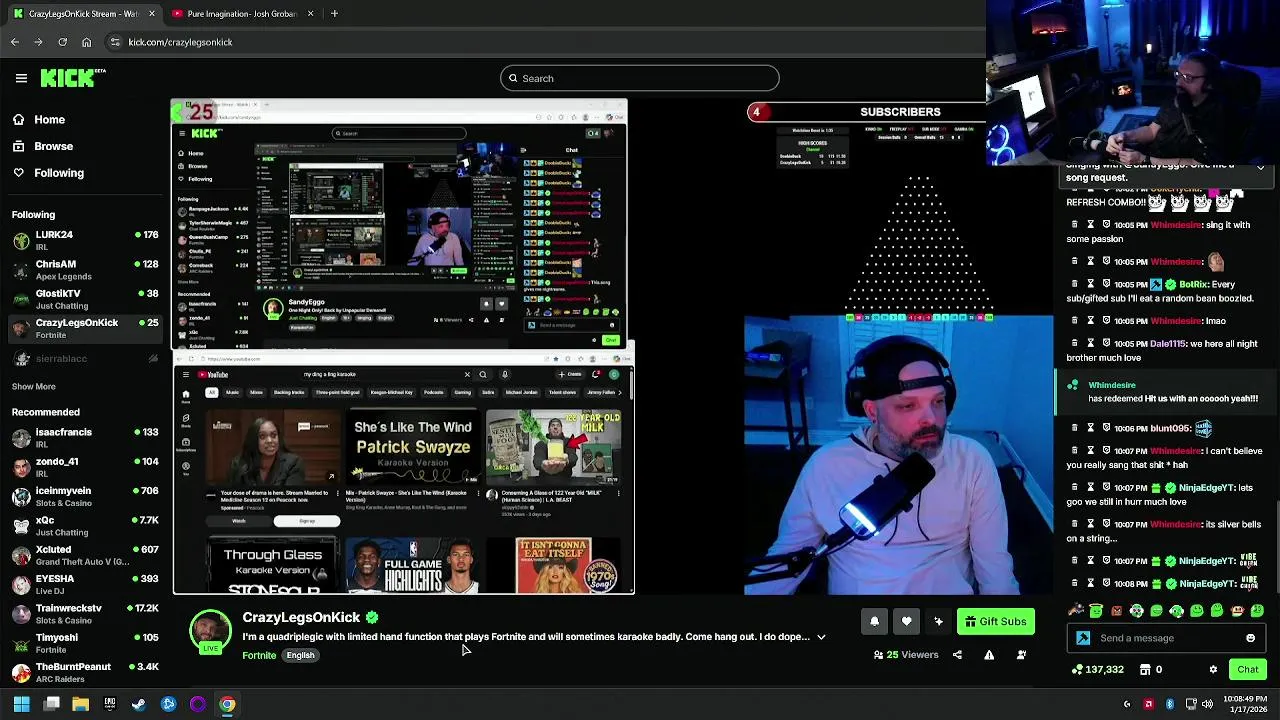Click the CrazyLegsOnKick channel name
Screen dimensions: 1280x720
301,617
